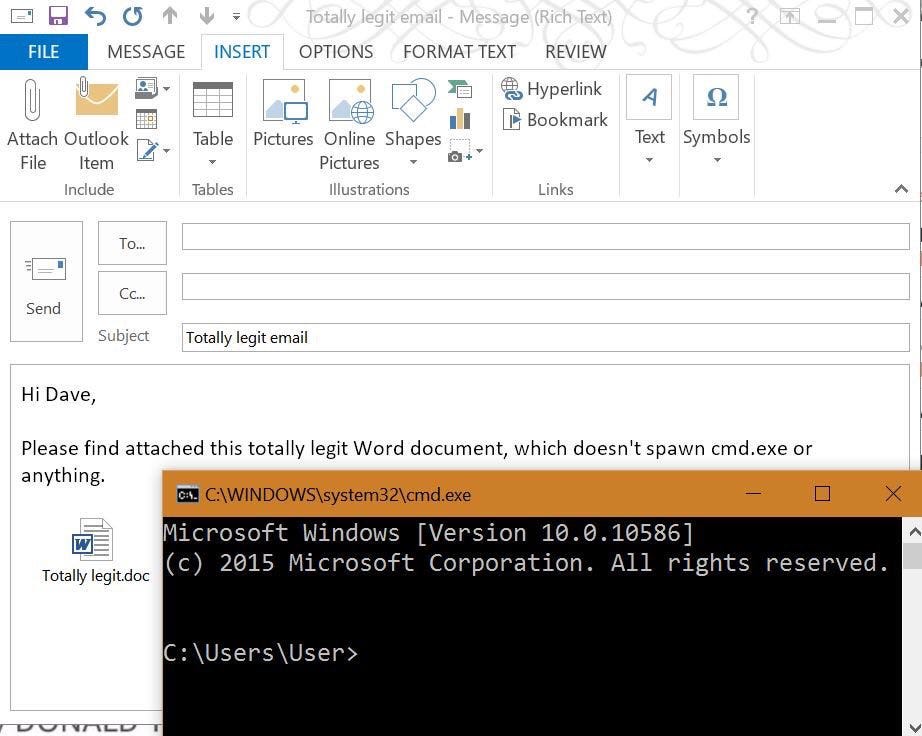The width and height of the screenshot is (922, 736).
Task: Open the FILE menu
Action: (44, 52)
